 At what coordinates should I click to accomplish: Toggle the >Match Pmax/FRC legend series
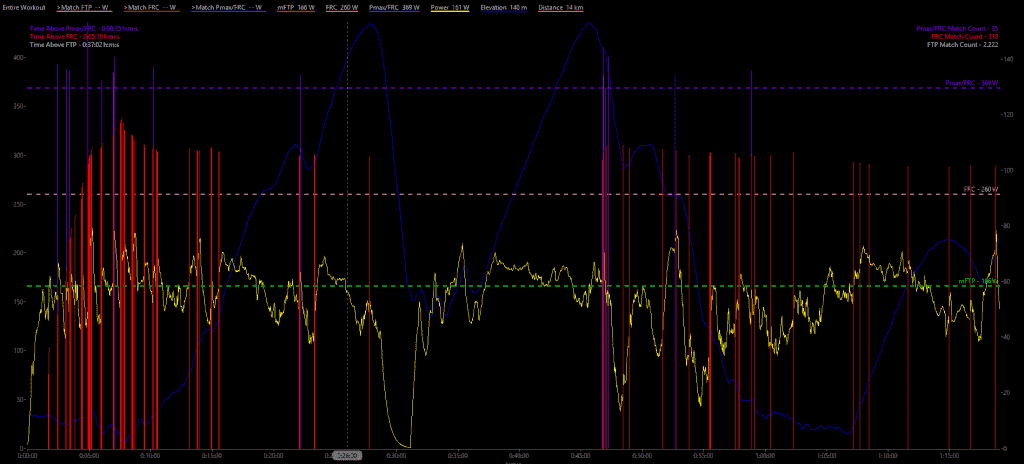coord(227,7)
